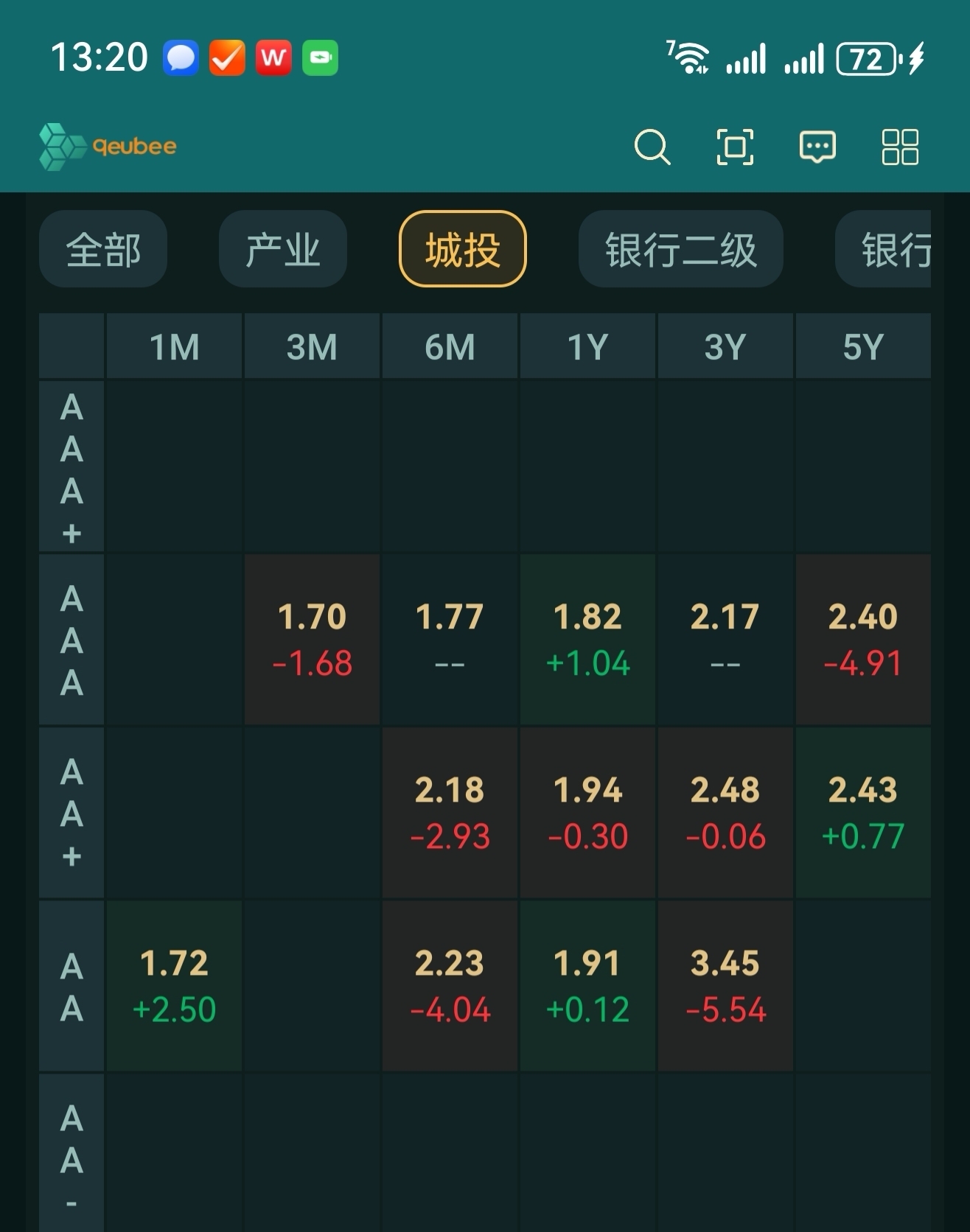
Task: Tap the Qeubee logo
Action: 108,147
